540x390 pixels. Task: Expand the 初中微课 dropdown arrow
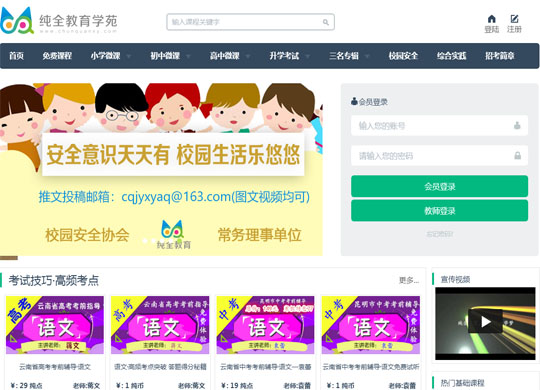188,56
